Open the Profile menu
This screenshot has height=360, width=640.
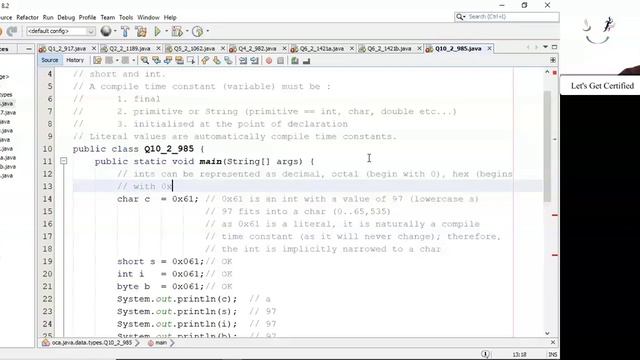coord(87,18)
